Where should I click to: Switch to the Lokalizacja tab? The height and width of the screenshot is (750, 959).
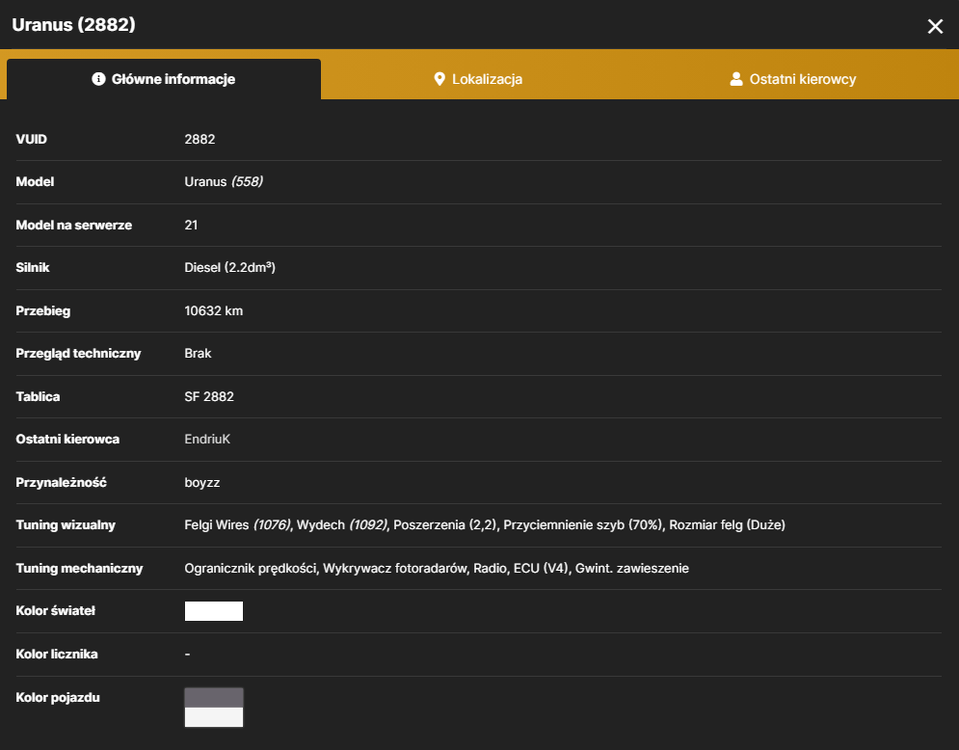tap(478, 79)
